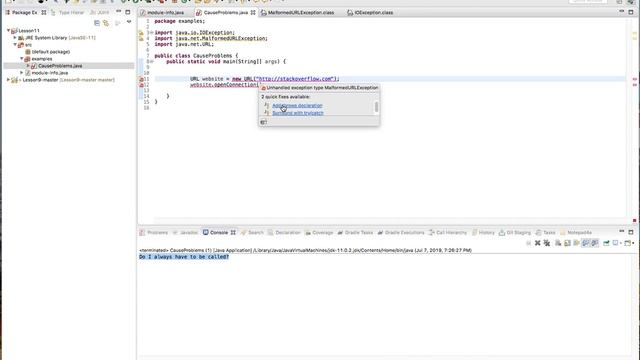Maximize the editor area
This screenshot has width=640, height=360.
631,12
